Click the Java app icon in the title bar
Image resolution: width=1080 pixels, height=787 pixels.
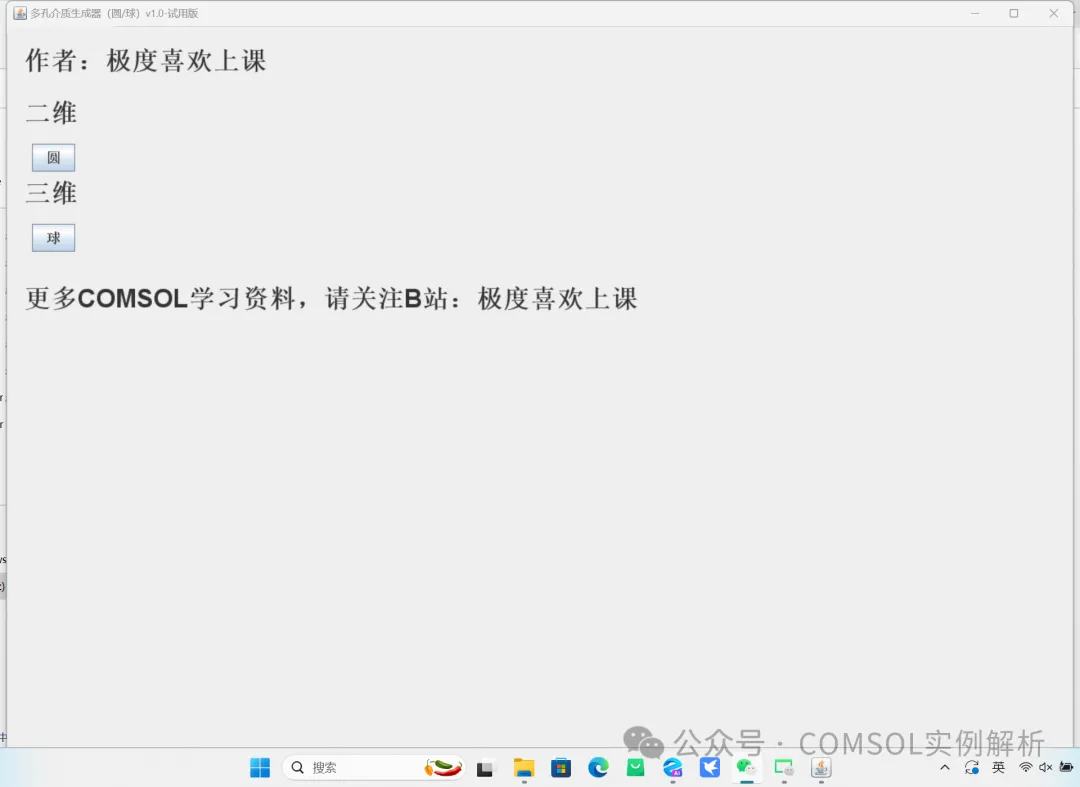click(x=20, y=13)
